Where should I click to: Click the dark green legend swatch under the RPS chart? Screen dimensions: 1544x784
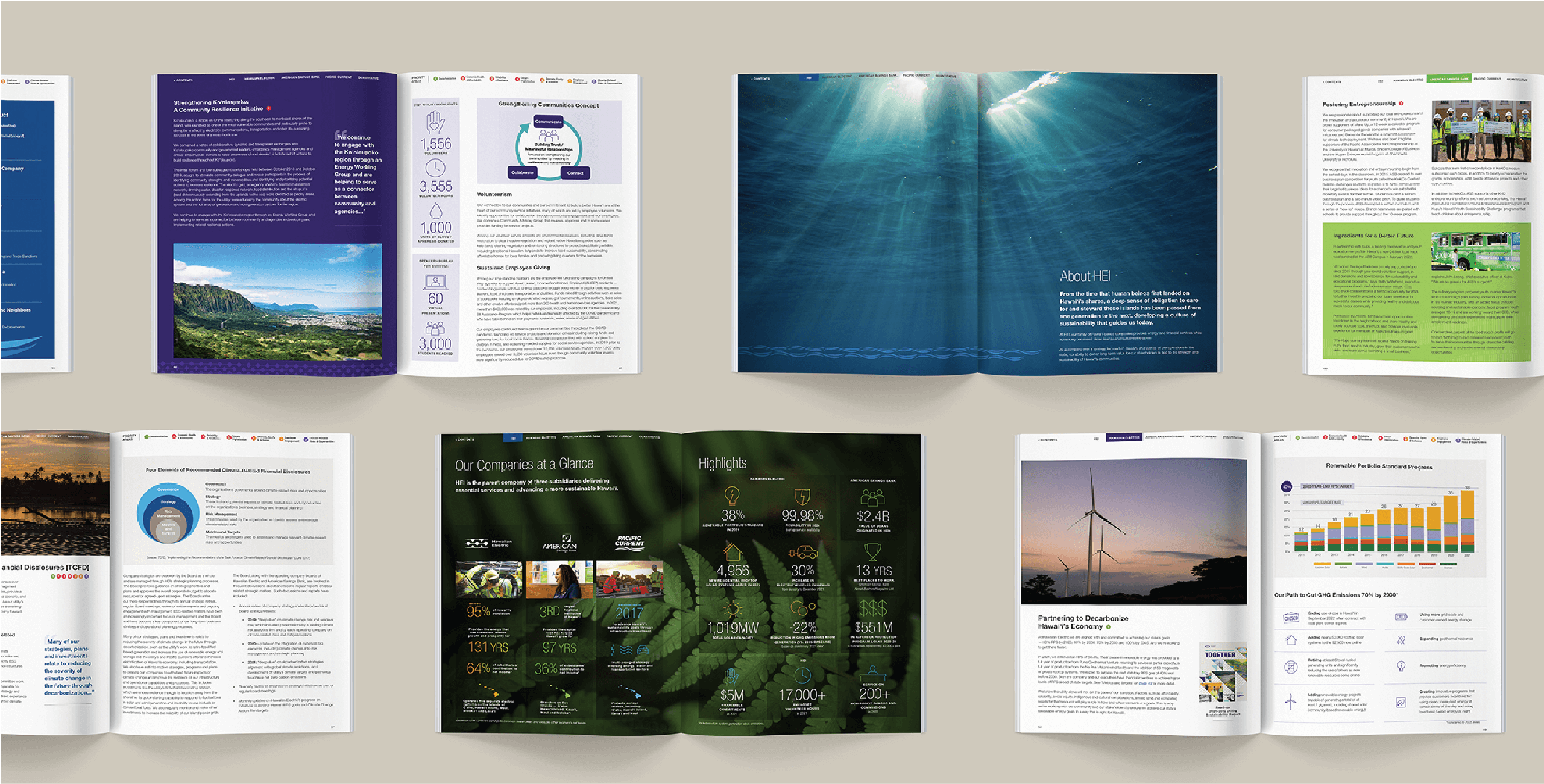1448,565
